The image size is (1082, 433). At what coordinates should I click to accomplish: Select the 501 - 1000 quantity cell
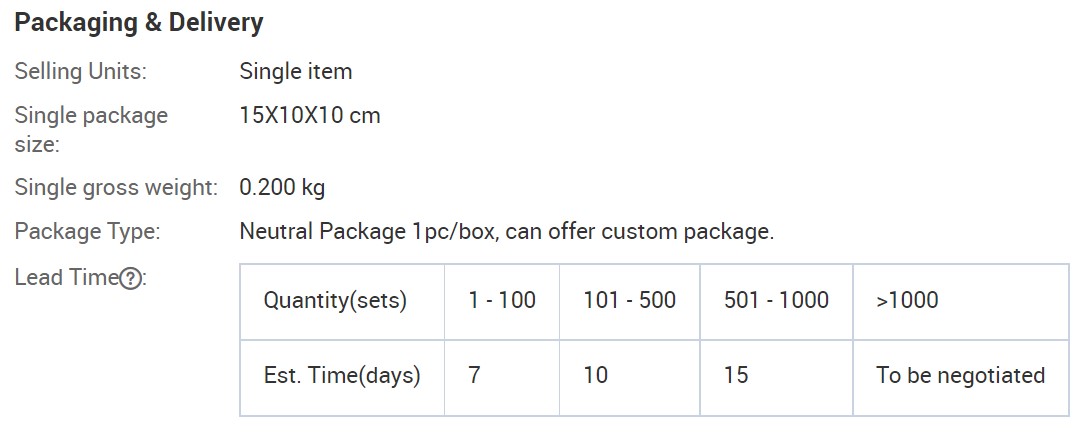776,302
